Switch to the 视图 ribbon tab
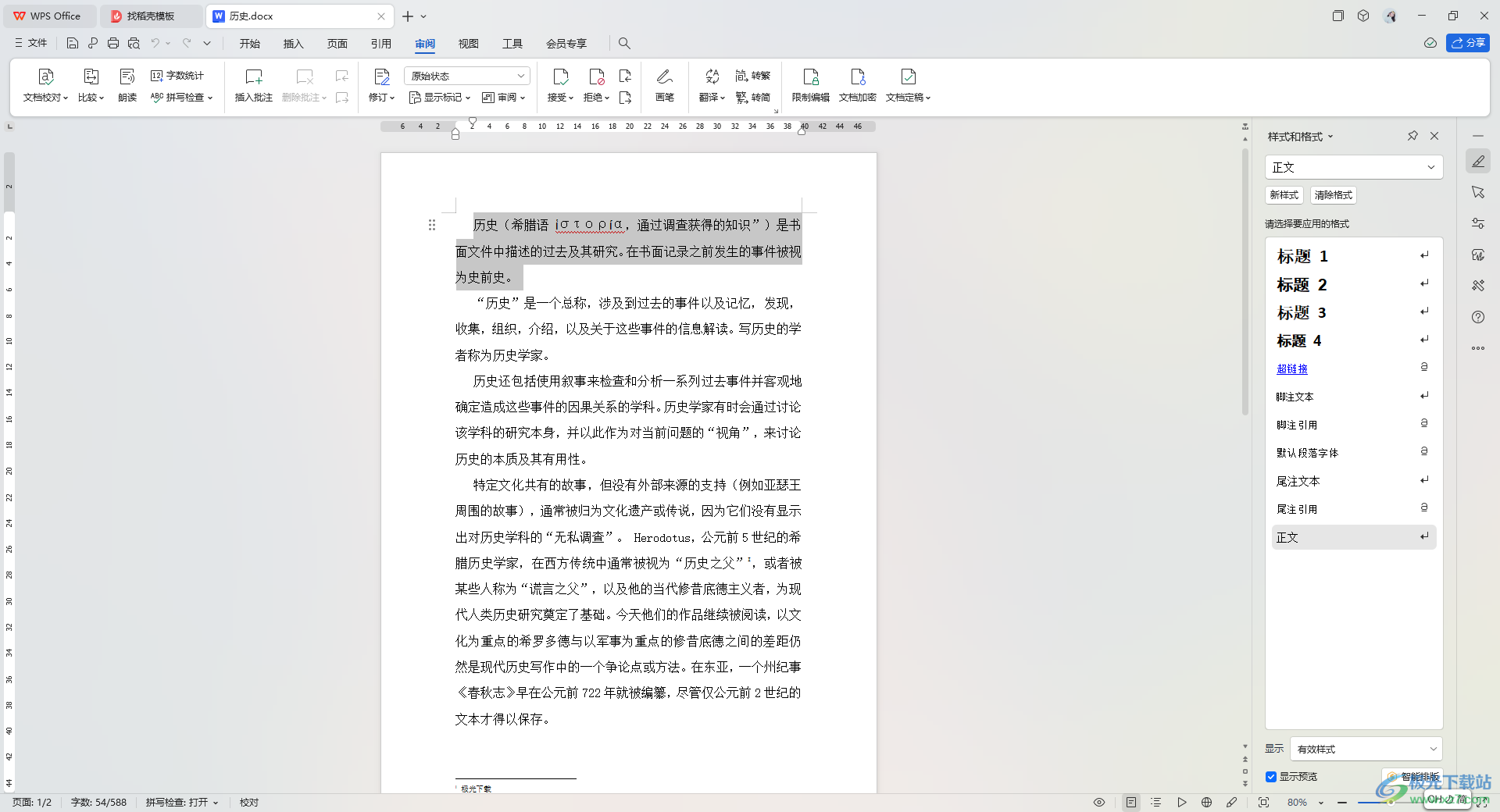This screenshot has width=1500, height=812. pyautogui.click(x=469, y=44)
